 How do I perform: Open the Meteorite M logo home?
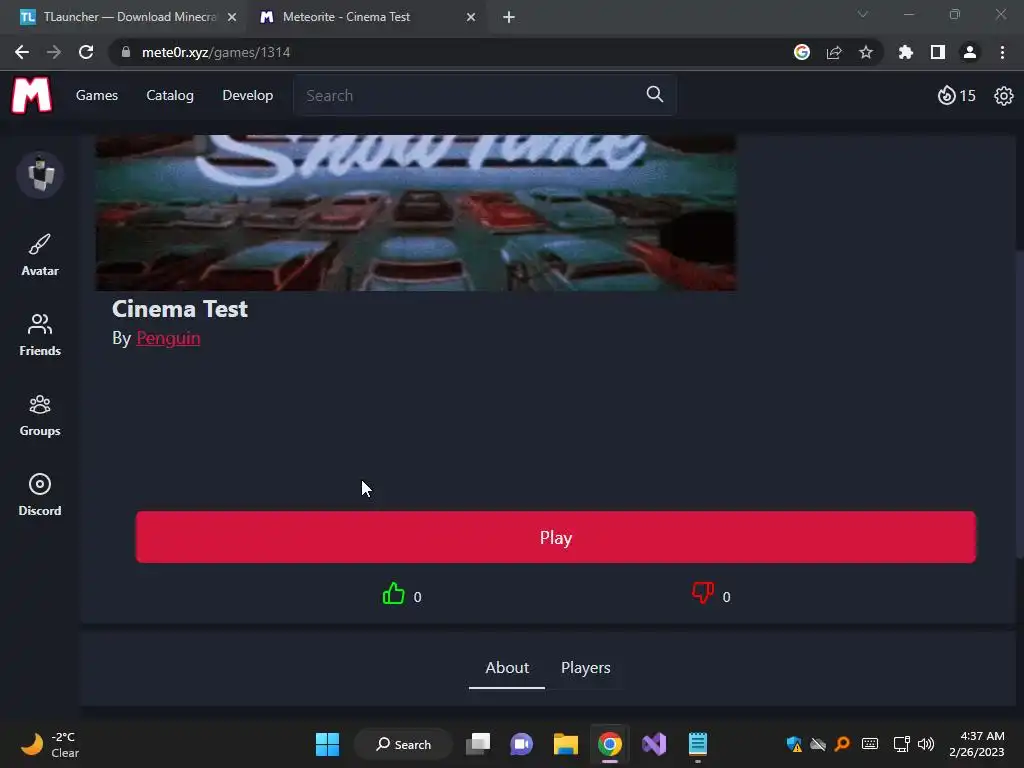pos(31,95)
